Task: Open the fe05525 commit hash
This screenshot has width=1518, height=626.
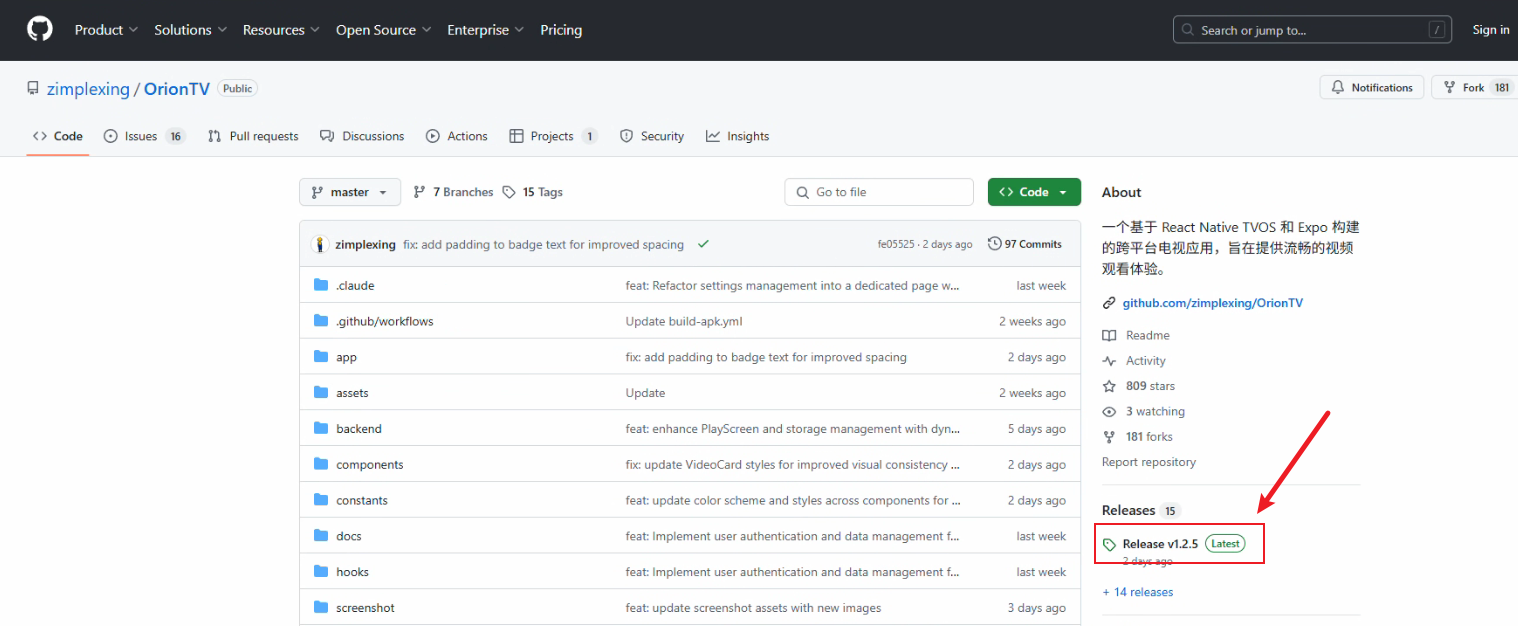Action: coord(897,244)
